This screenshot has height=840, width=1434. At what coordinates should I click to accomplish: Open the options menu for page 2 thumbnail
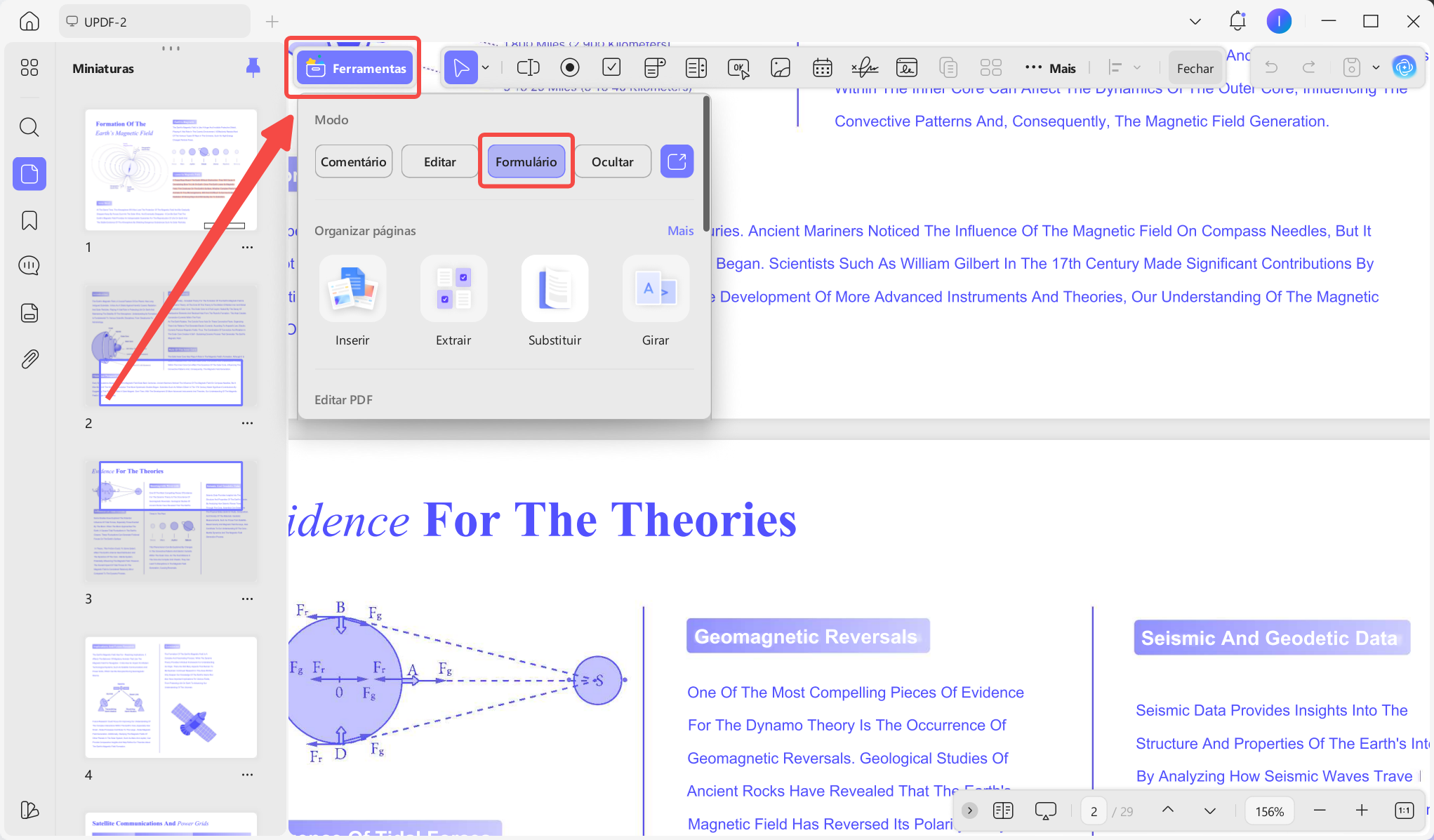248,423
